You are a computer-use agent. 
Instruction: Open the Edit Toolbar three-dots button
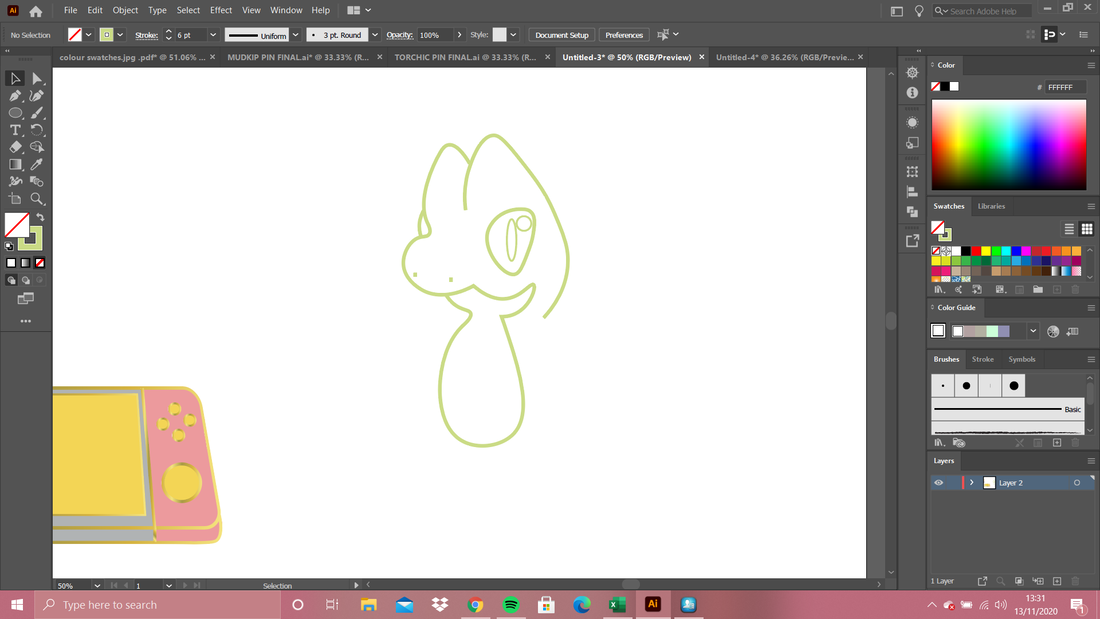(x=26, y=321)
